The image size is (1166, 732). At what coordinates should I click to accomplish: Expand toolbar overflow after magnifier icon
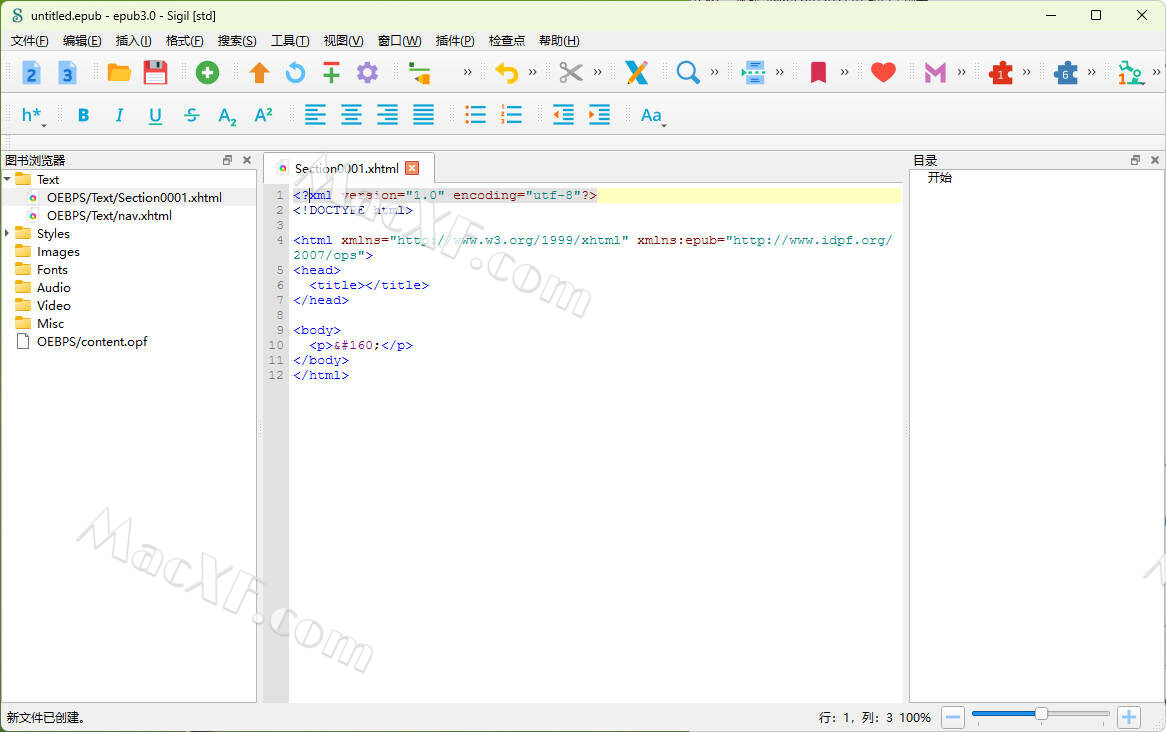coord(715,72)
